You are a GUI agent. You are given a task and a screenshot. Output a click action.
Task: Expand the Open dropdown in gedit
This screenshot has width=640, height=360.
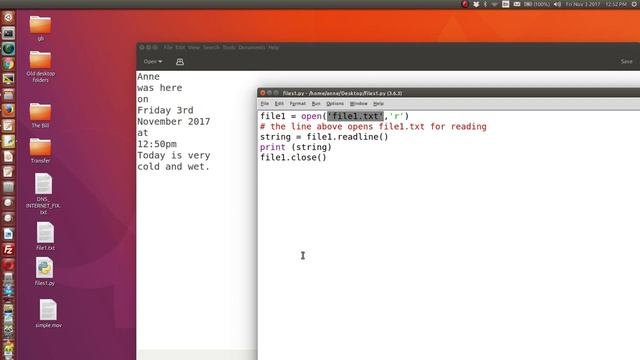[153, 62]
